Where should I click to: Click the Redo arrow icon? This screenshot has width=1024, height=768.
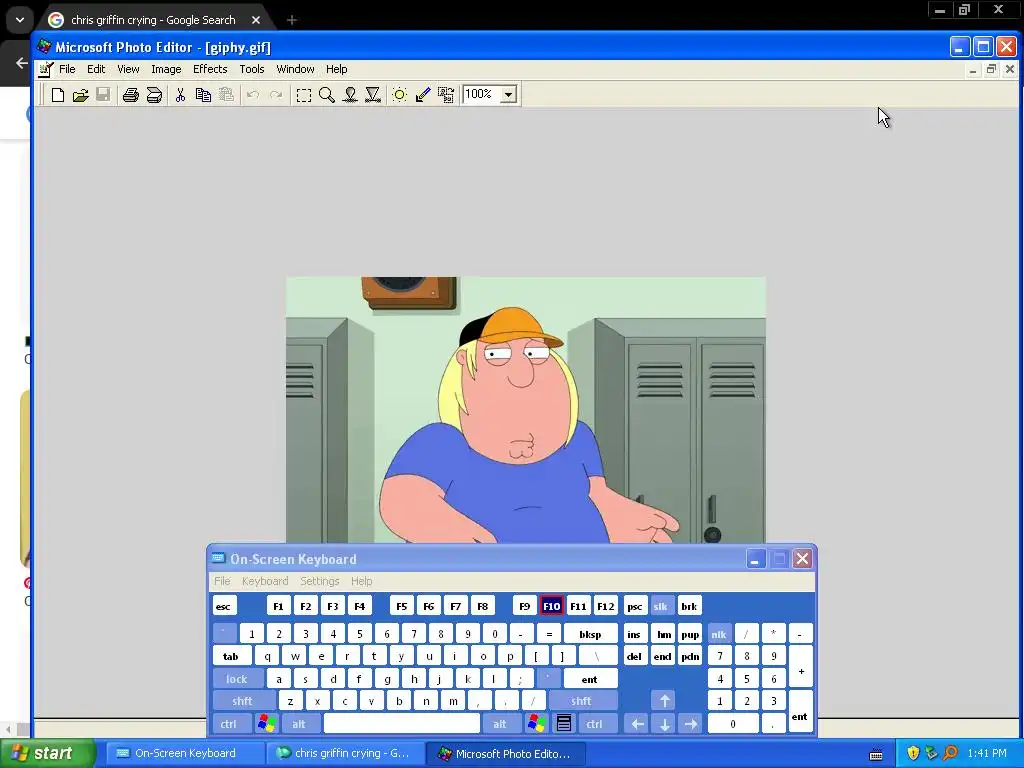[276, 95]
